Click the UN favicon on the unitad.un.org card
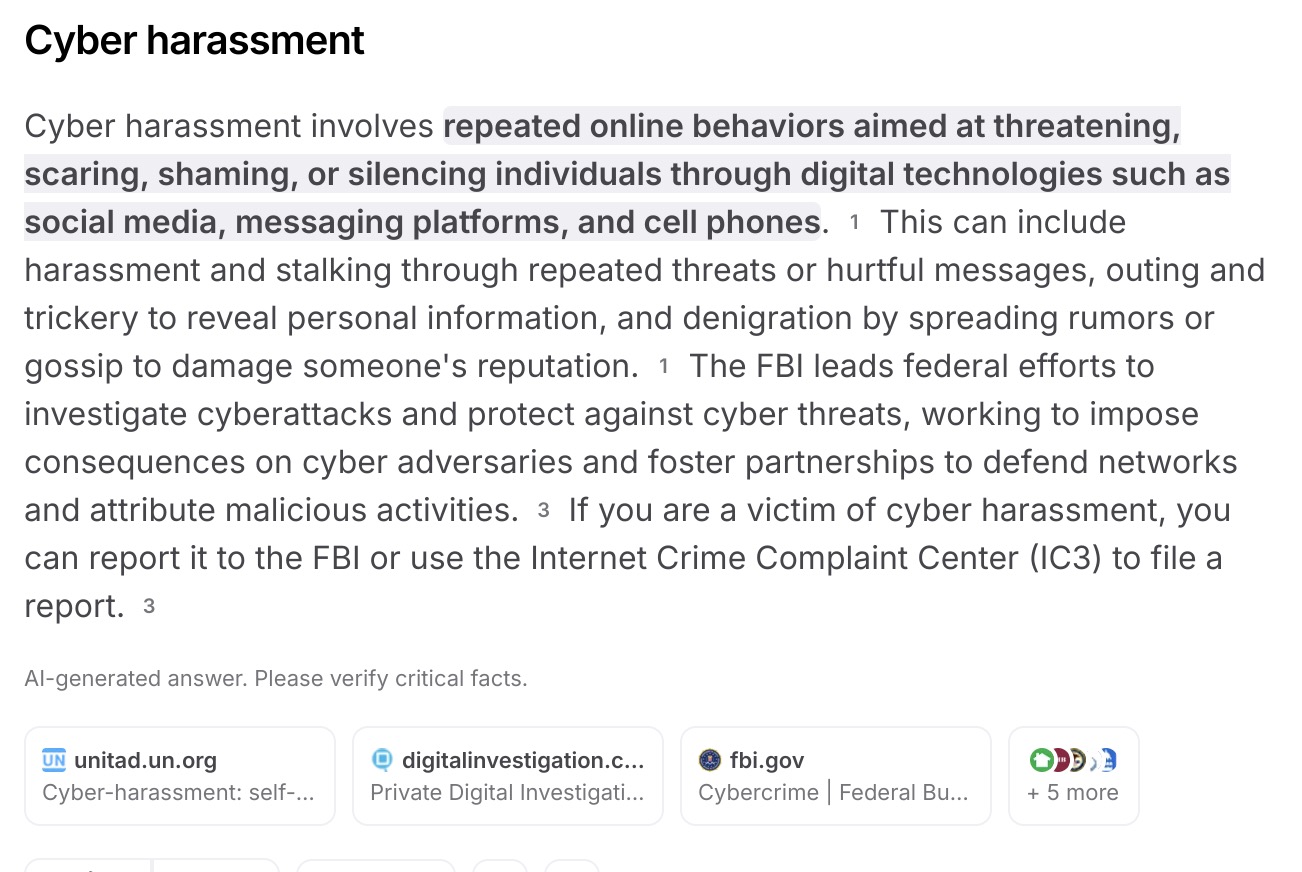Image resolution: width=1302 pixels, height=872 pixels. click(x=54, y=760)
